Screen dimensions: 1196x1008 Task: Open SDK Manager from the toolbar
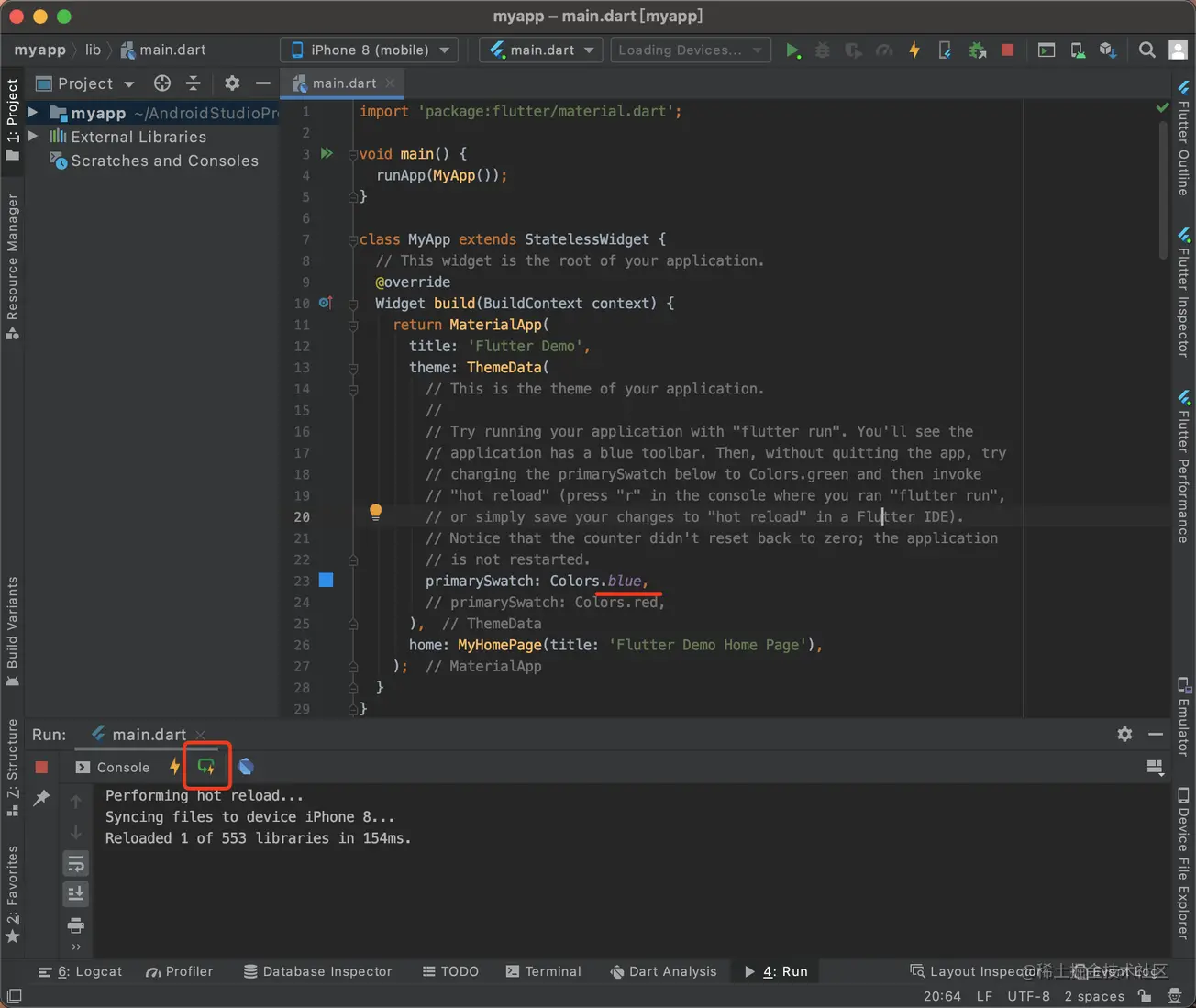(x=1108, y=50)
